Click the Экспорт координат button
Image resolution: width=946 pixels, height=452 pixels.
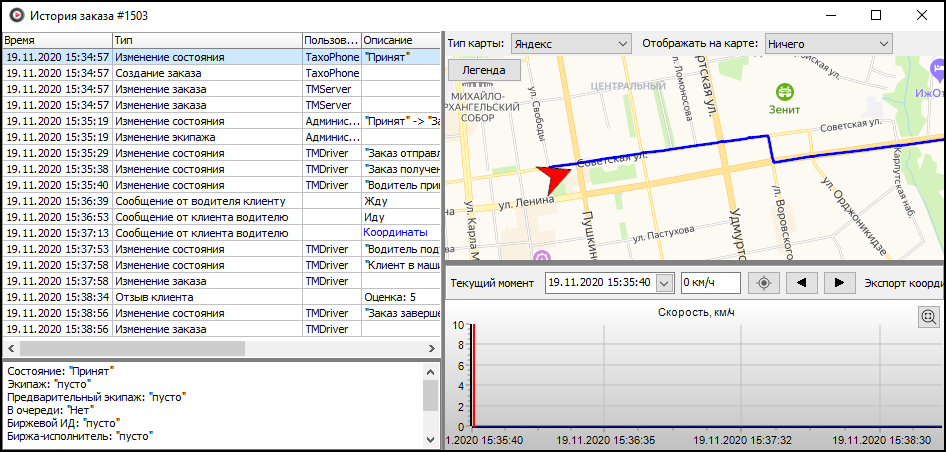903,282
